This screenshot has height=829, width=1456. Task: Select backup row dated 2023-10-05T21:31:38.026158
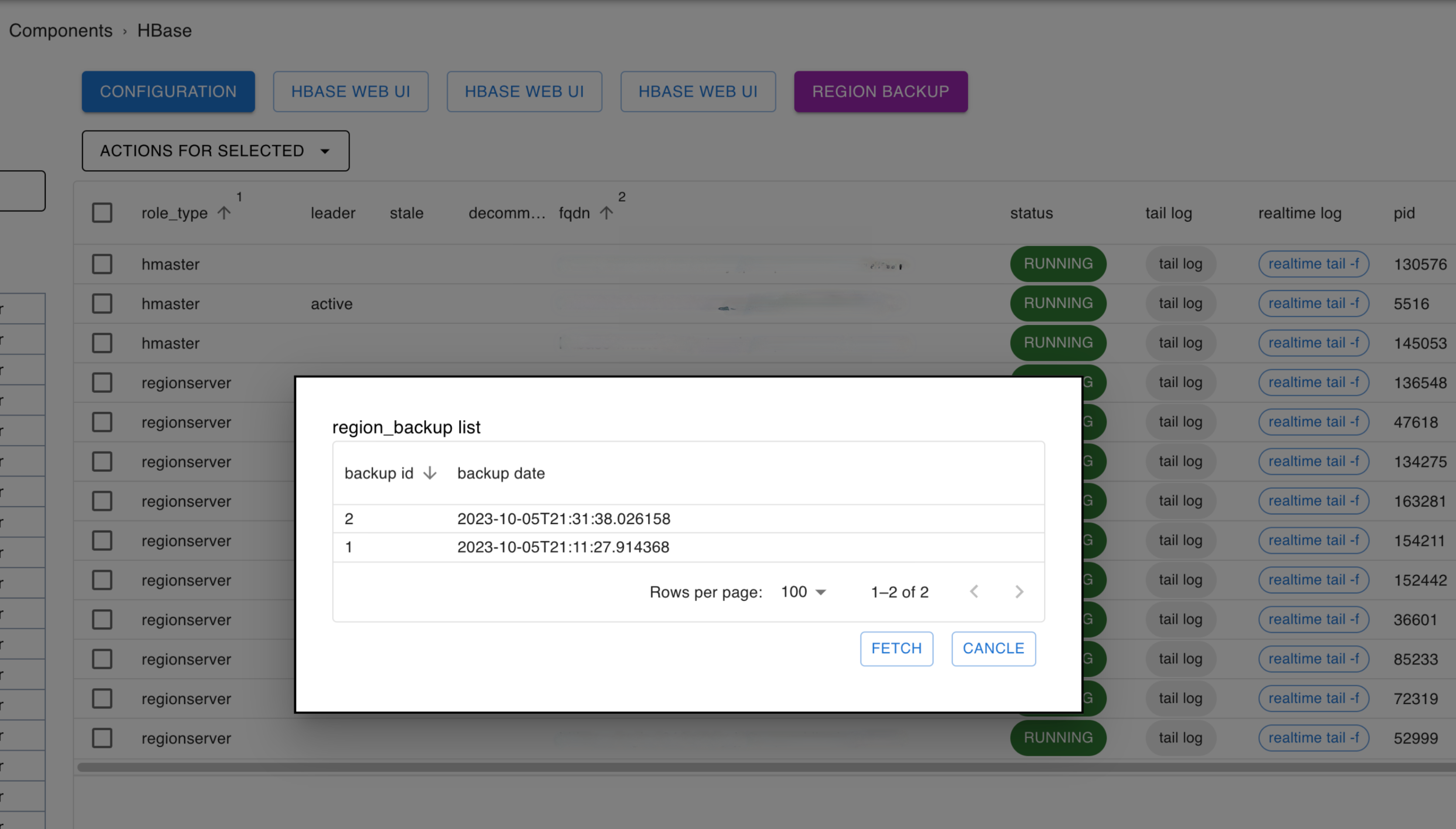(688, 519)
